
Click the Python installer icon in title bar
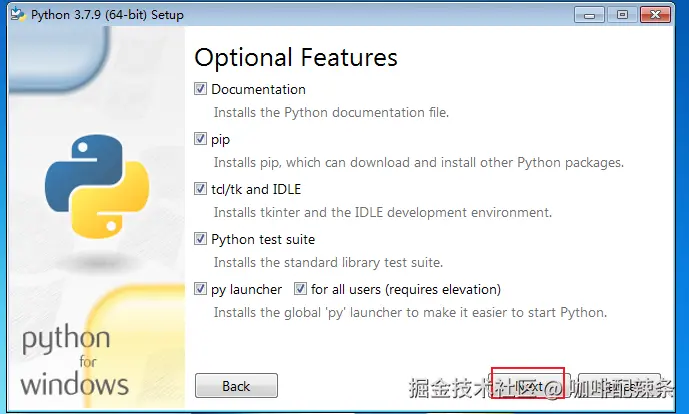tap(16, 15)
